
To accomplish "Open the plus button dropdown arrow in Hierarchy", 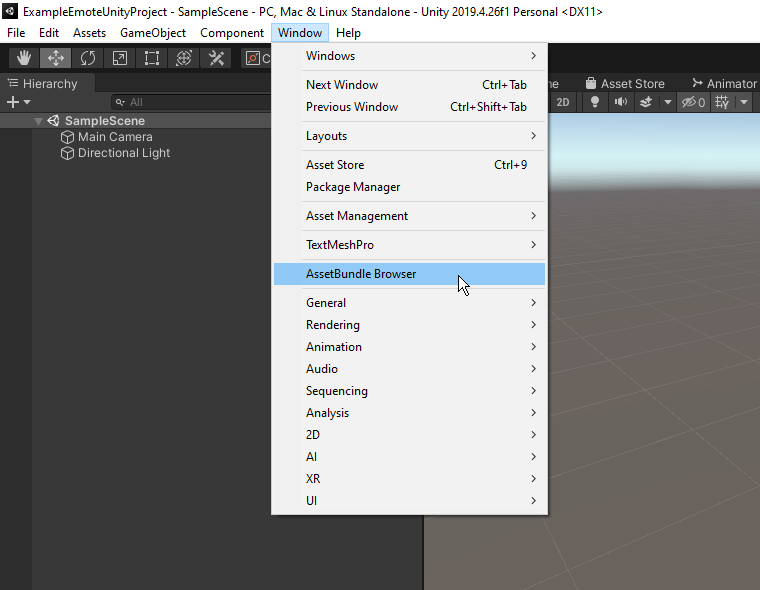I will [27, 102].
